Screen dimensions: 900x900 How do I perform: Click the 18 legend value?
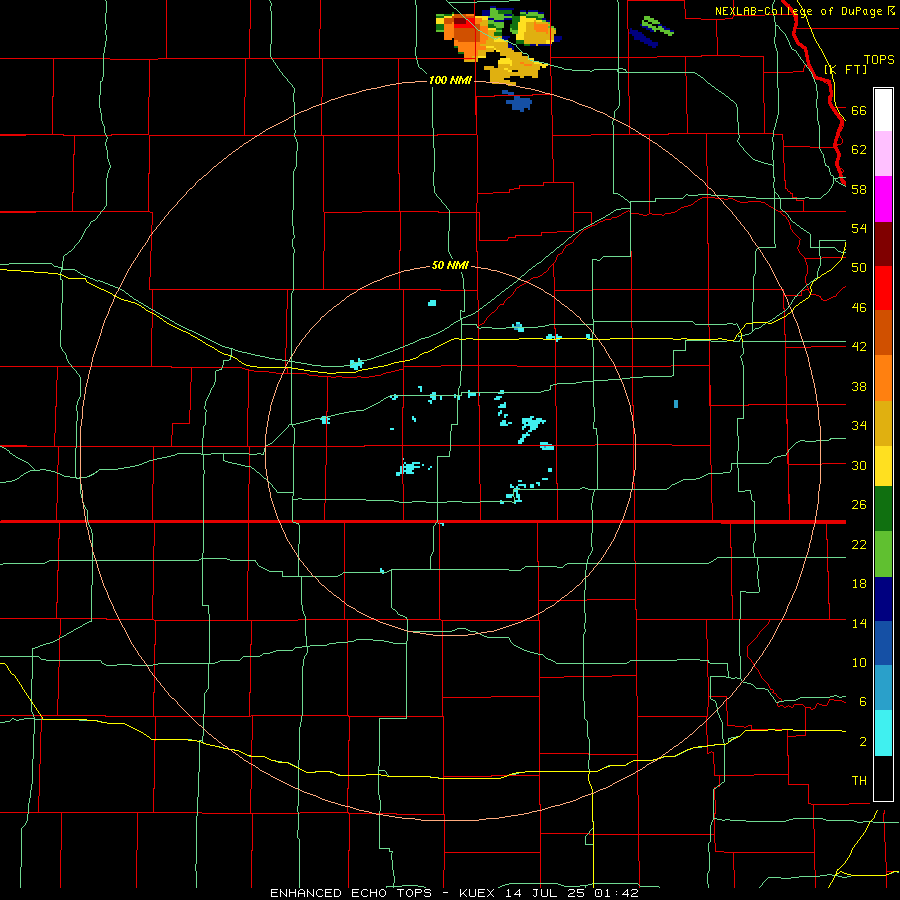pyautogui.click(x=859, y=584)
